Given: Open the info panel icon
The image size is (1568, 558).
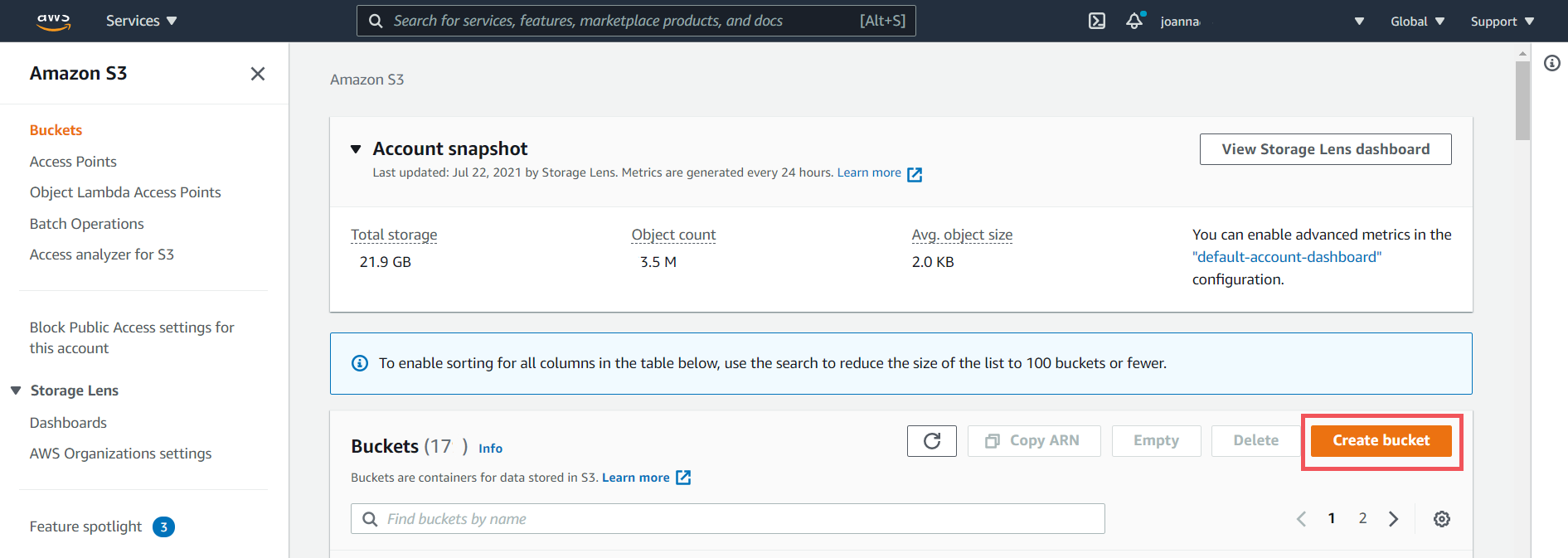Looking at the screenshot, I should point(1552,63).
